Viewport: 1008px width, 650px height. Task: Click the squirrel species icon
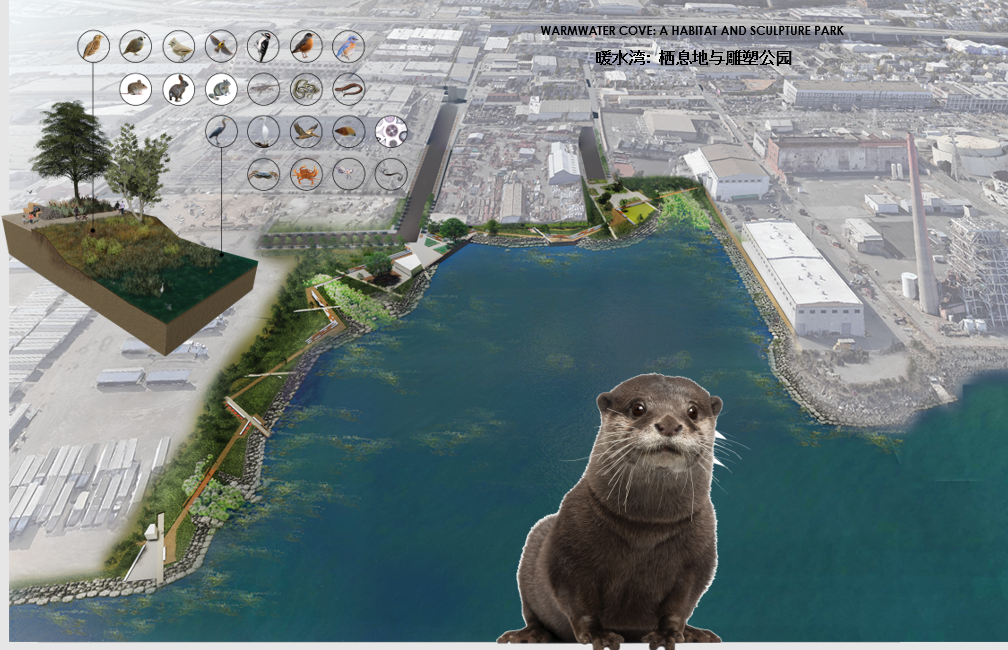[220, 89]
